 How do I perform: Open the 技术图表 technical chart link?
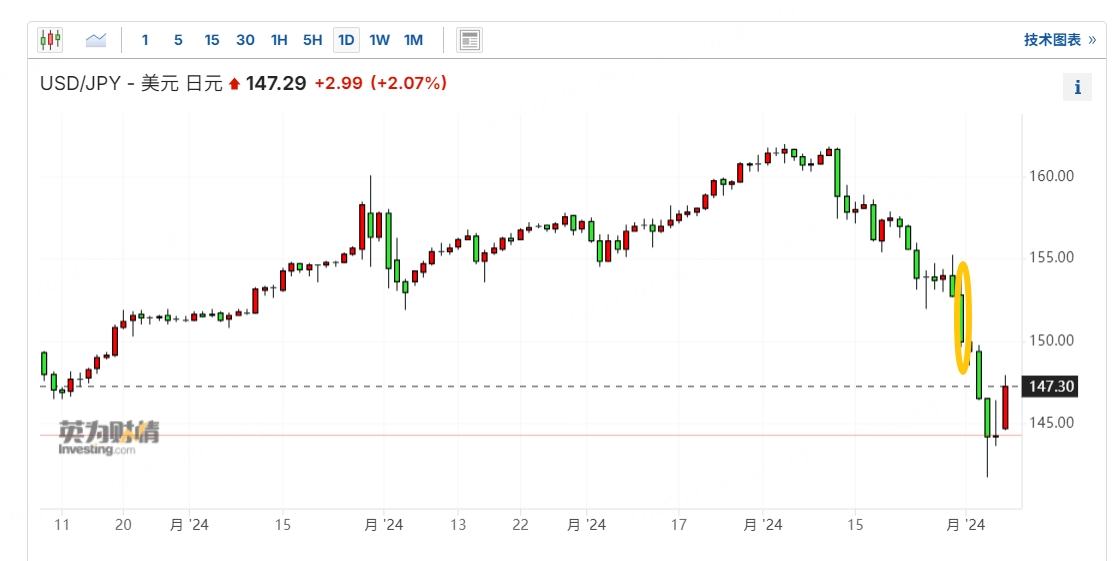(x=1059, y=40)
